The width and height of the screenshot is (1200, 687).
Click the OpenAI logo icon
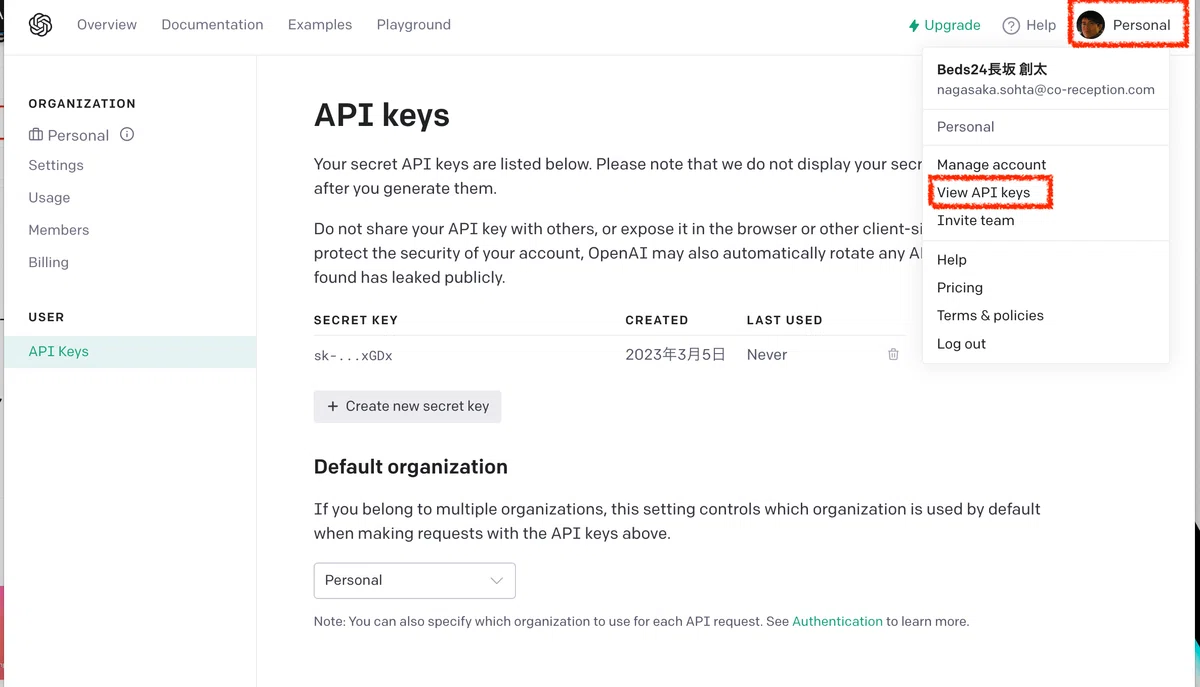pyautogui.click(x=40, y=25)
